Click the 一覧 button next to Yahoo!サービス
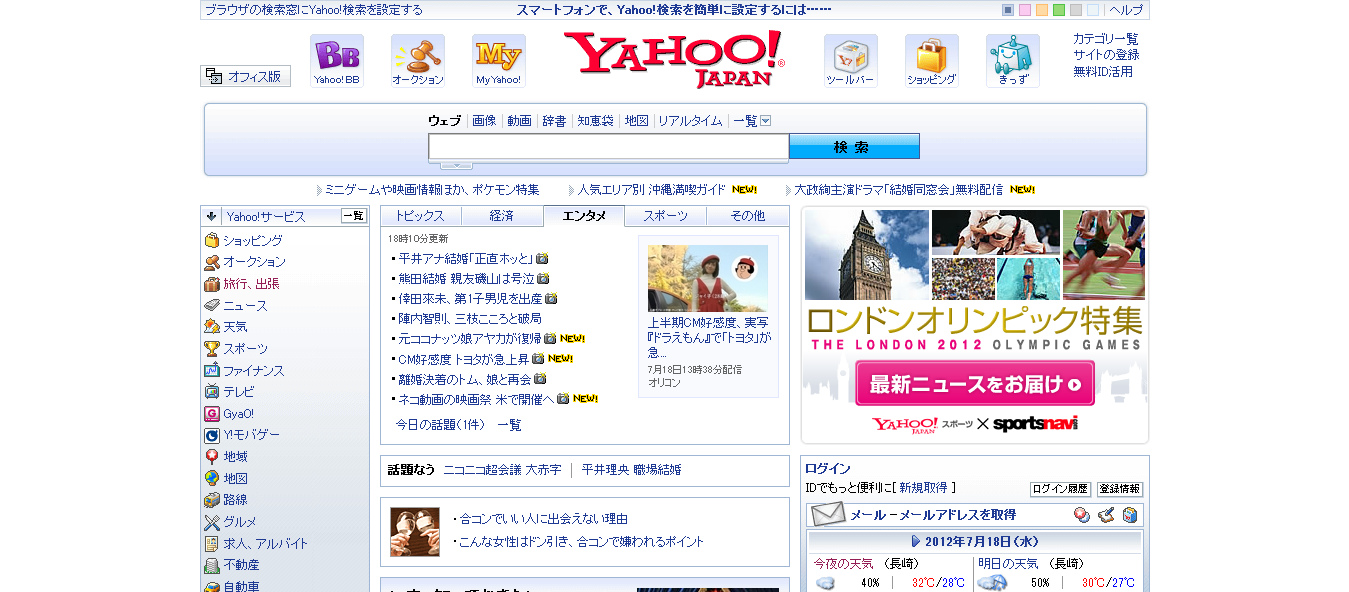This screenshot has height=592, width=1349. click(354, 216)
